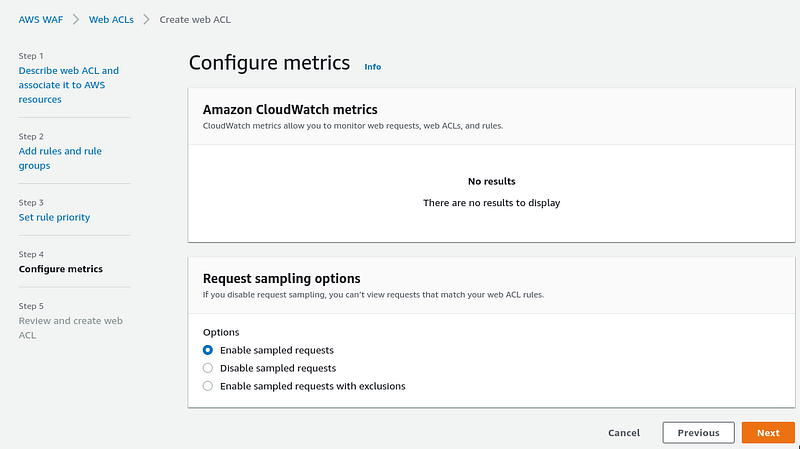Go to Web ACLs breadcrumb link
Image resolution: width=800 pixels, height=449 pixels.
coord(111,19)
